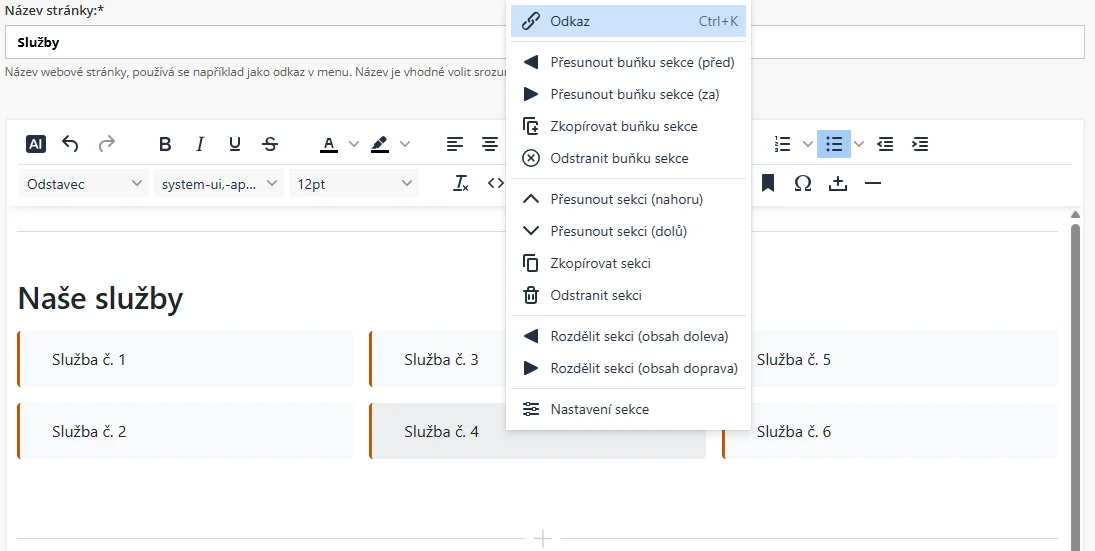The image size is (1095, 551).
Task: Apply underline to text
Action: (x=235, y=144)
